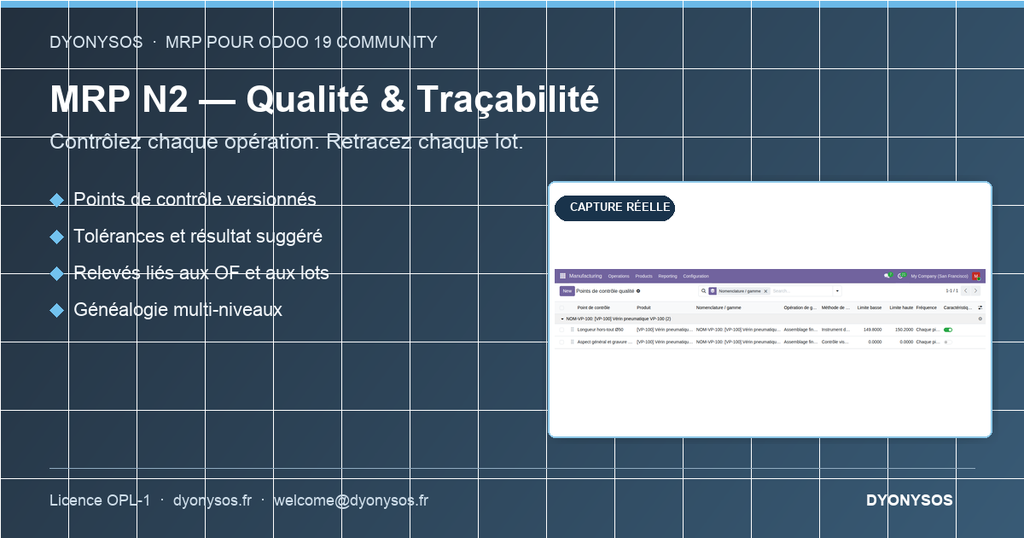Open the conversations chat bubble icon
The height and width of the screenshot is (538, 1024).
[x=888, y=276]
